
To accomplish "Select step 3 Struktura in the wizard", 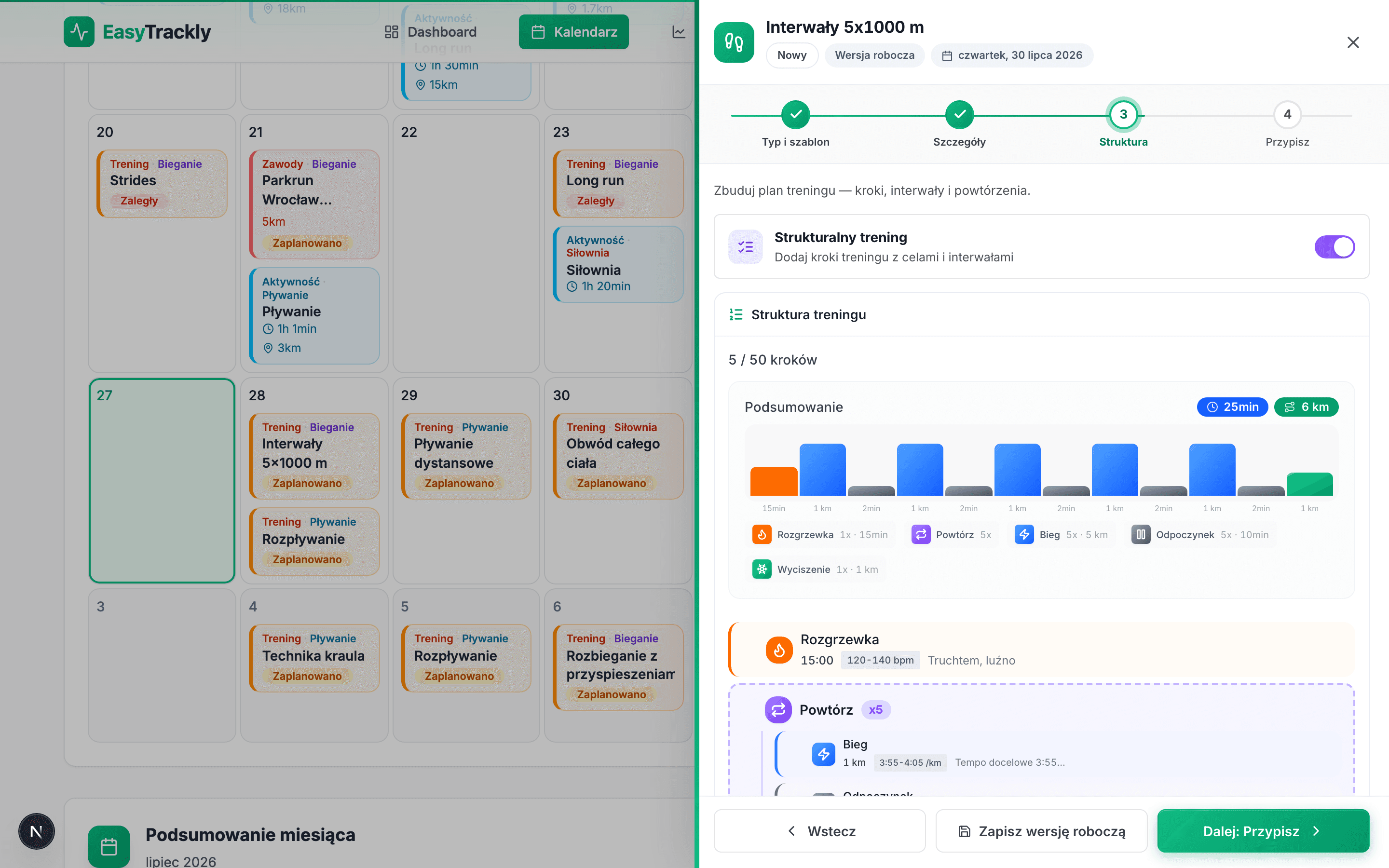I will pyautogui.click(x=1123, y=114).
